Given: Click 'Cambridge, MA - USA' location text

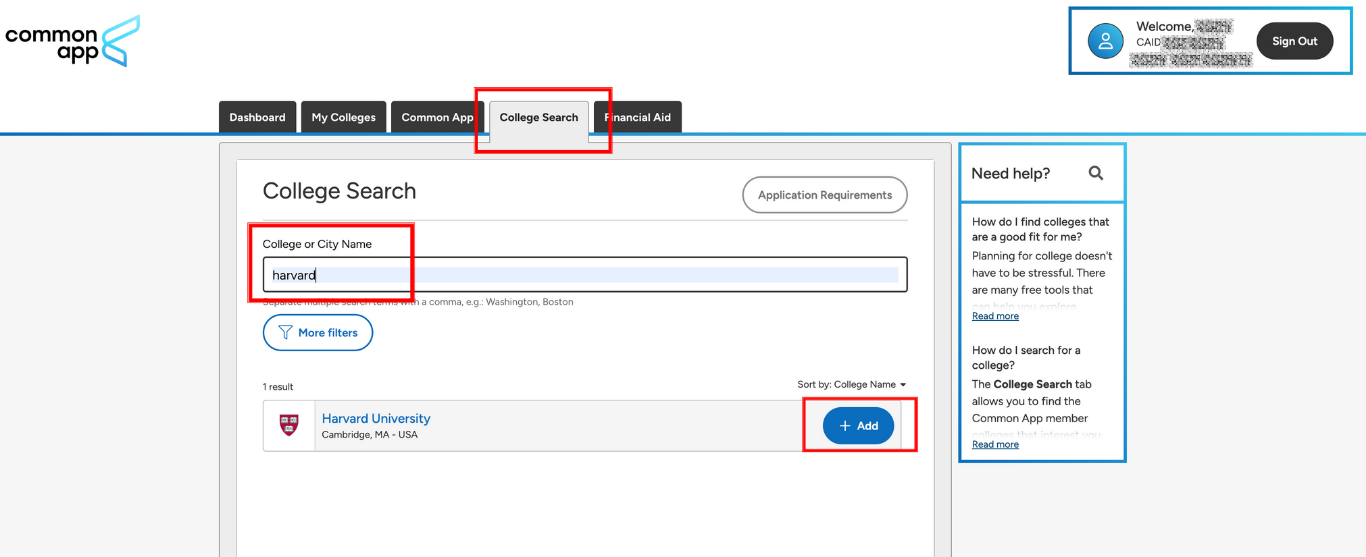Looking at the screenshot, I should click(370, 435).
